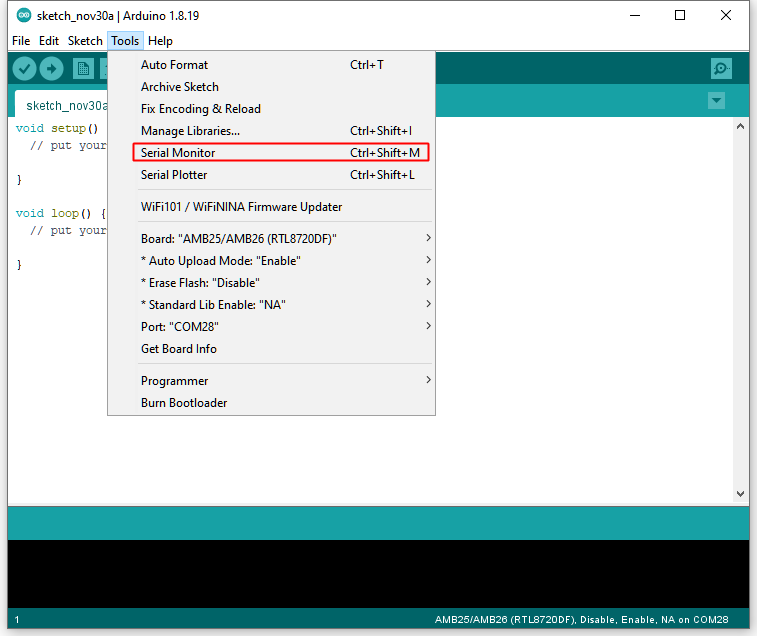Select Port "COM28" menu entry
Viewport: 757px width, 636px height.
271,327
